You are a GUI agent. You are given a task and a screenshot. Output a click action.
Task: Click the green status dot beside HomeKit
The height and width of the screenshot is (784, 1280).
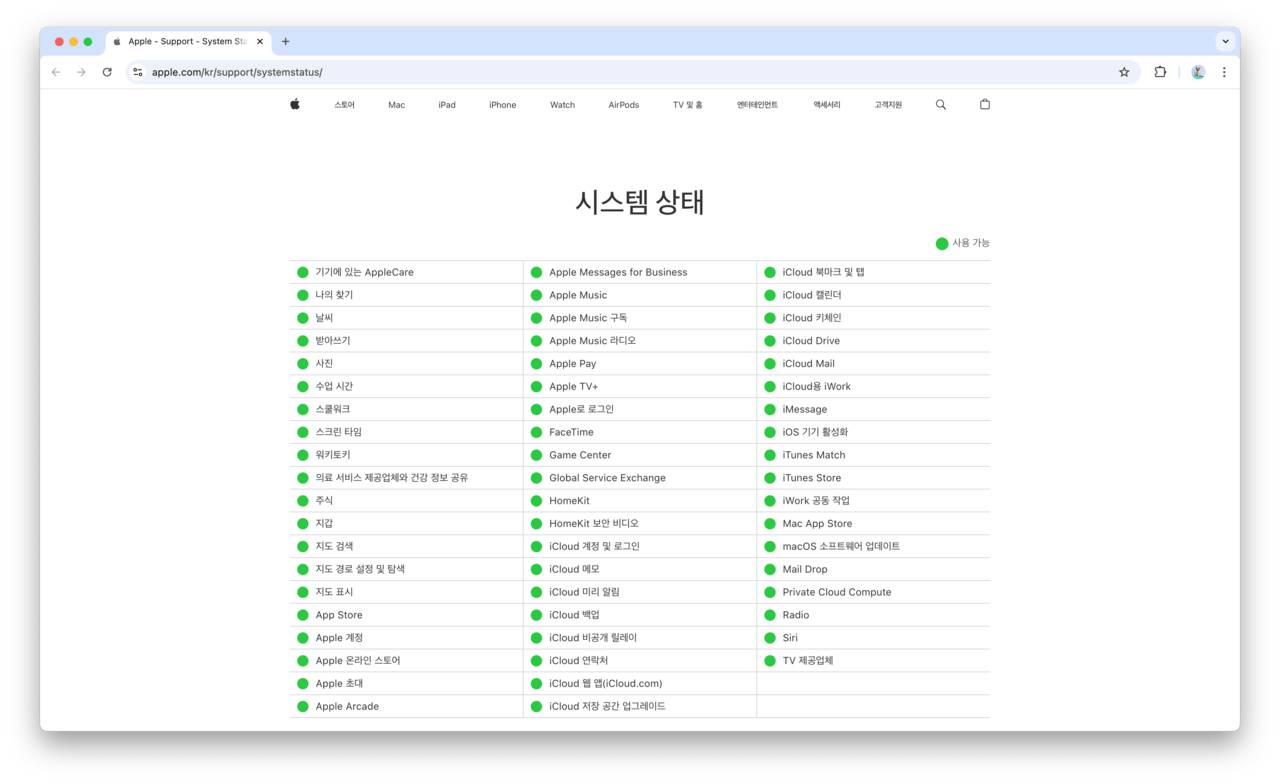click(x=536, y=501)
